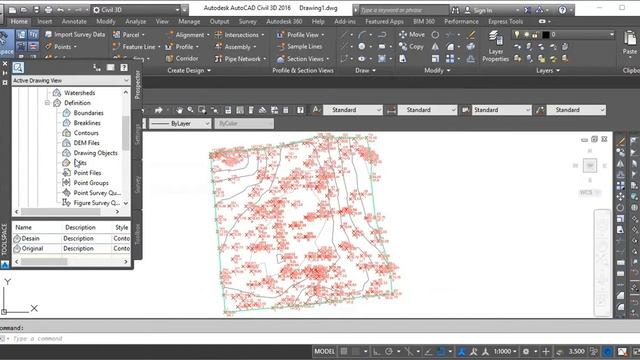Switch to the Insert ribbon tab
This screenshot has height=360, width=640.
[x=44, y=21]
